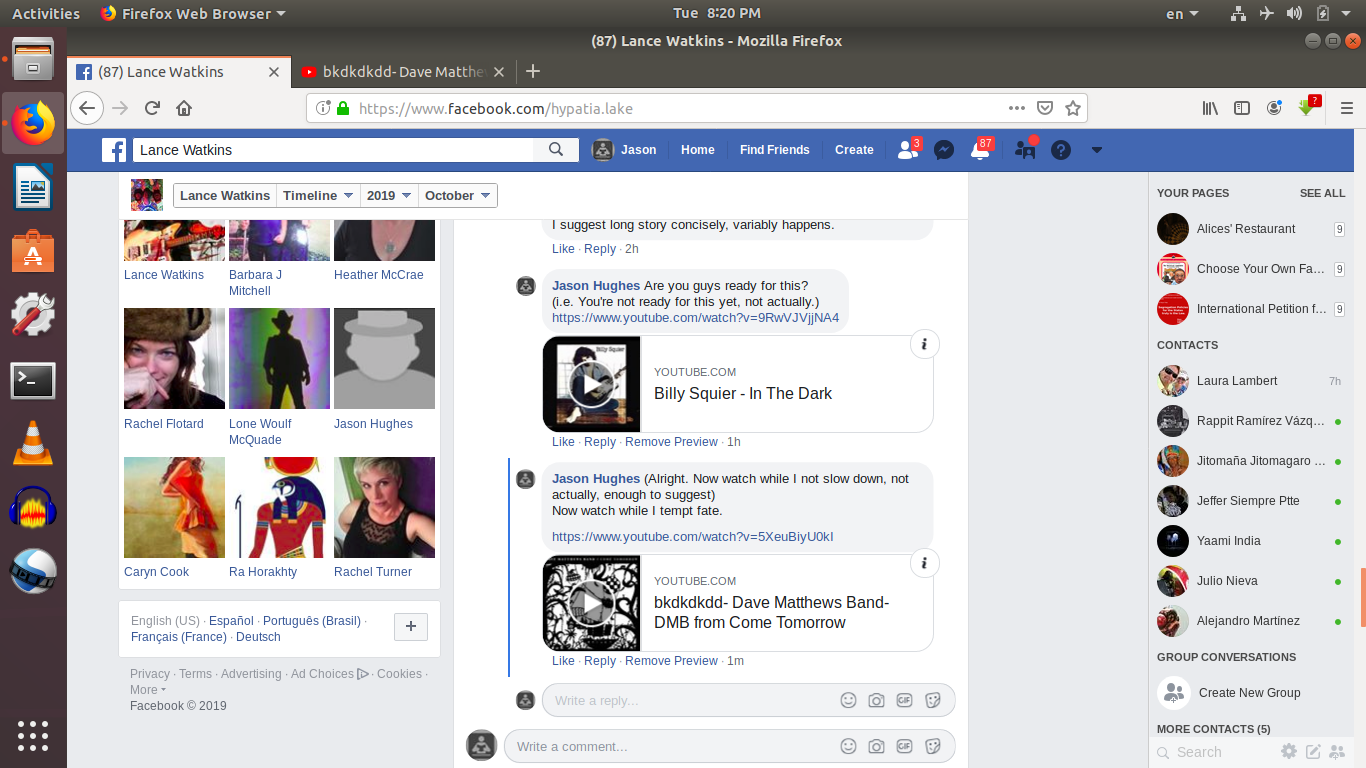This screenshot has width=1366, height=768.
Task: Open a new Firefox tab
Action: [x=533, y=71]
